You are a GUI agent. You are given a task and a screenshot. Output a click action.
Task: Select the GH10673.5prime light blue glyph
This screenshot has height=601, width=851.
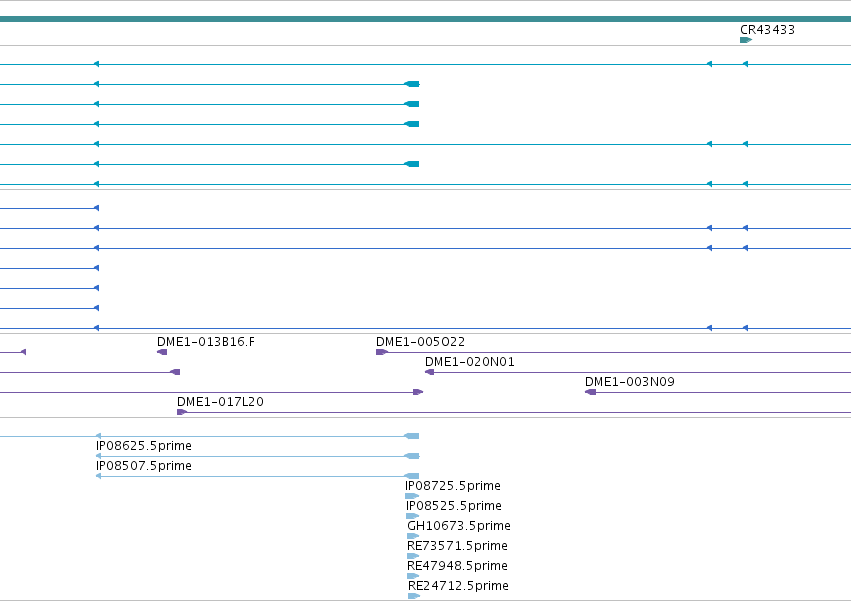click(413, 536)
